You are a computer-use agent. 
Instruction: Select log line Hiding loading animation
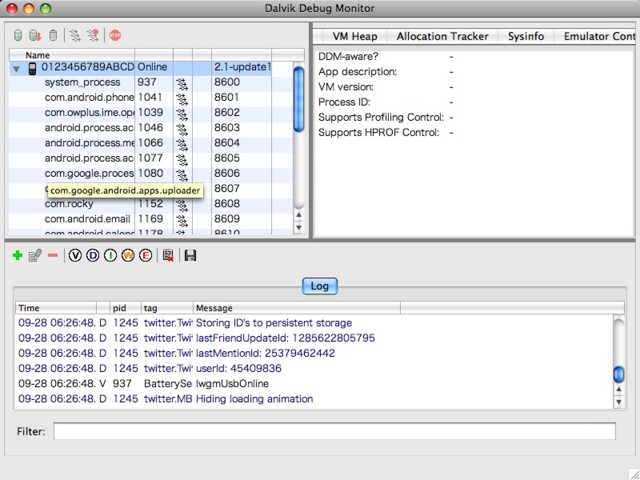[x=313, y=399]
